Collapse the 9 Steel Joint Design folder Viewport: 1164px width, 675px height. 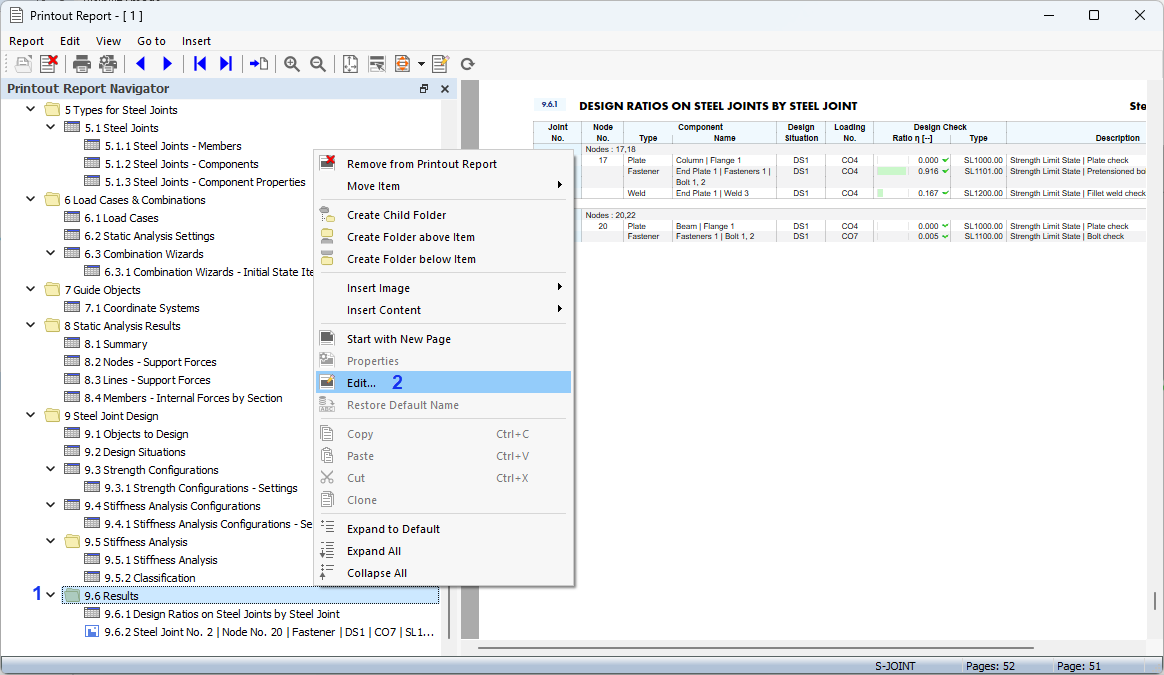tap(30, 415)
